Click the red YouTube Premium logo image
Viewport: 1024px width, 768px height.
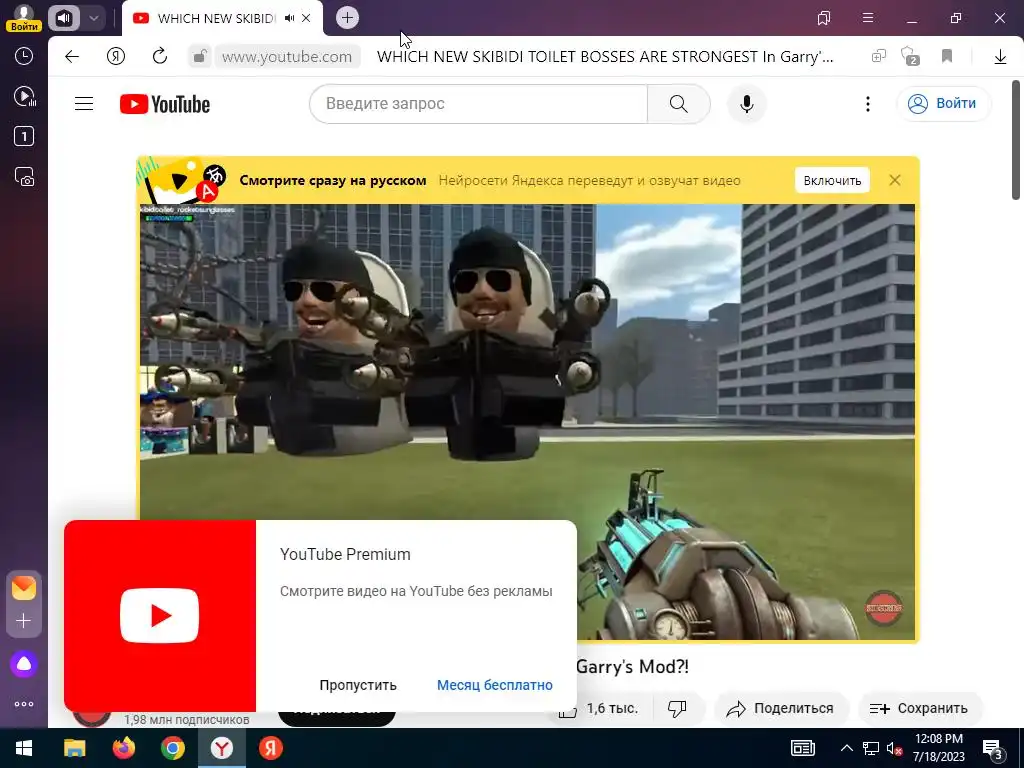[x=160, y=616]
